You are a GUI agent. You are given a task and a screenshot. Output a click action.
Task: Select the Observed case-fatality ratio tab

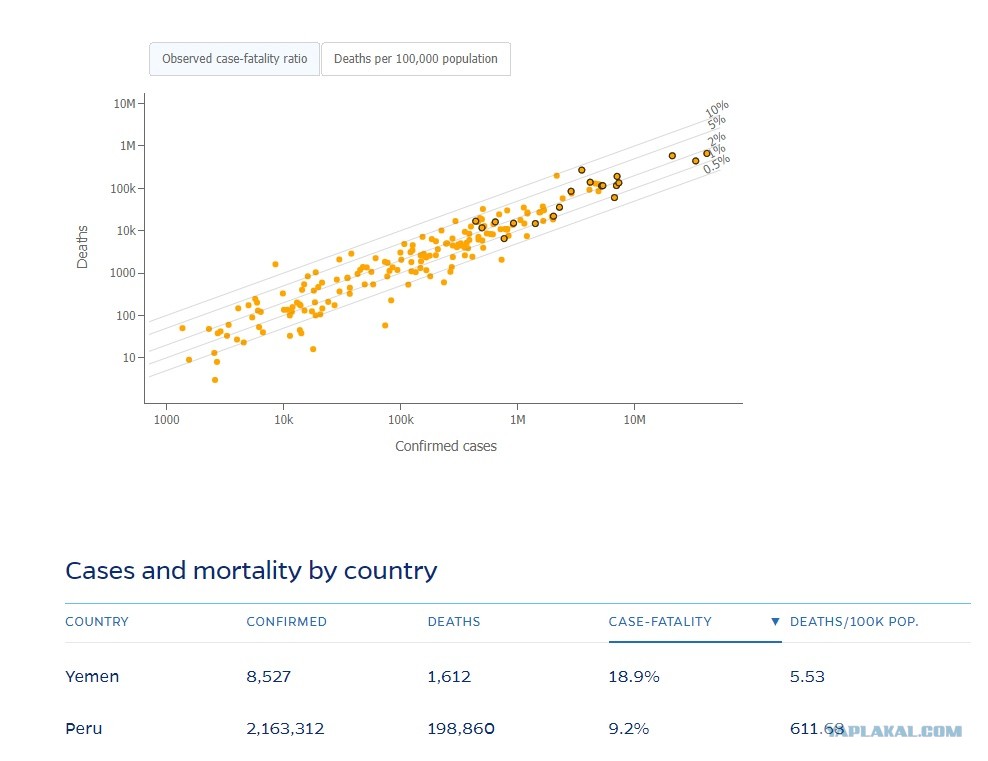coord(234,59)
